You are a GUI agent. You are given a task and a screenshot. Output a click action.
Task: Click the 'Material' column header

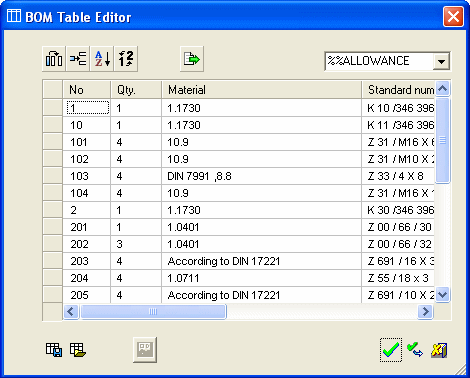click(262, 90)
